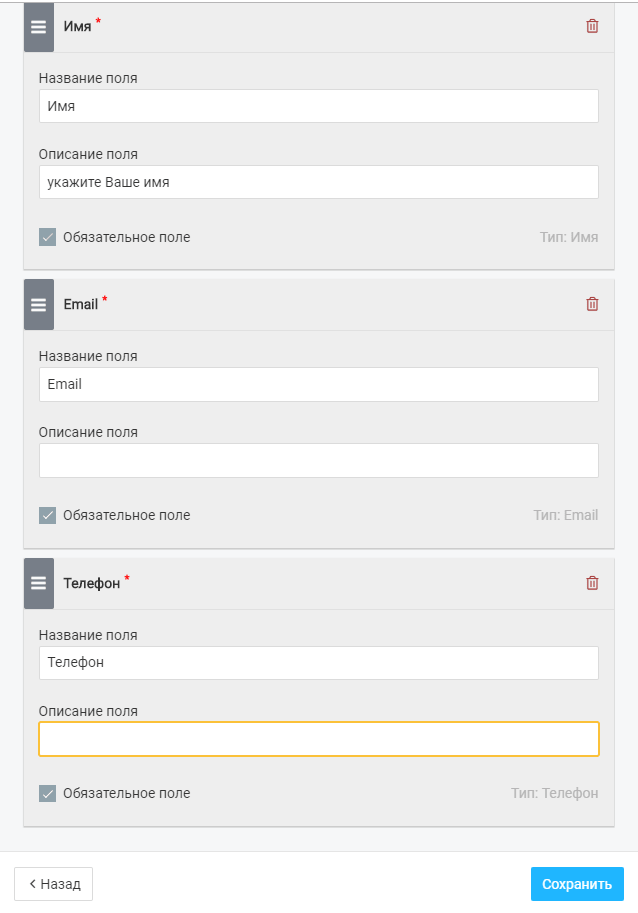Save the form with Сохранить button

(577, 884)
